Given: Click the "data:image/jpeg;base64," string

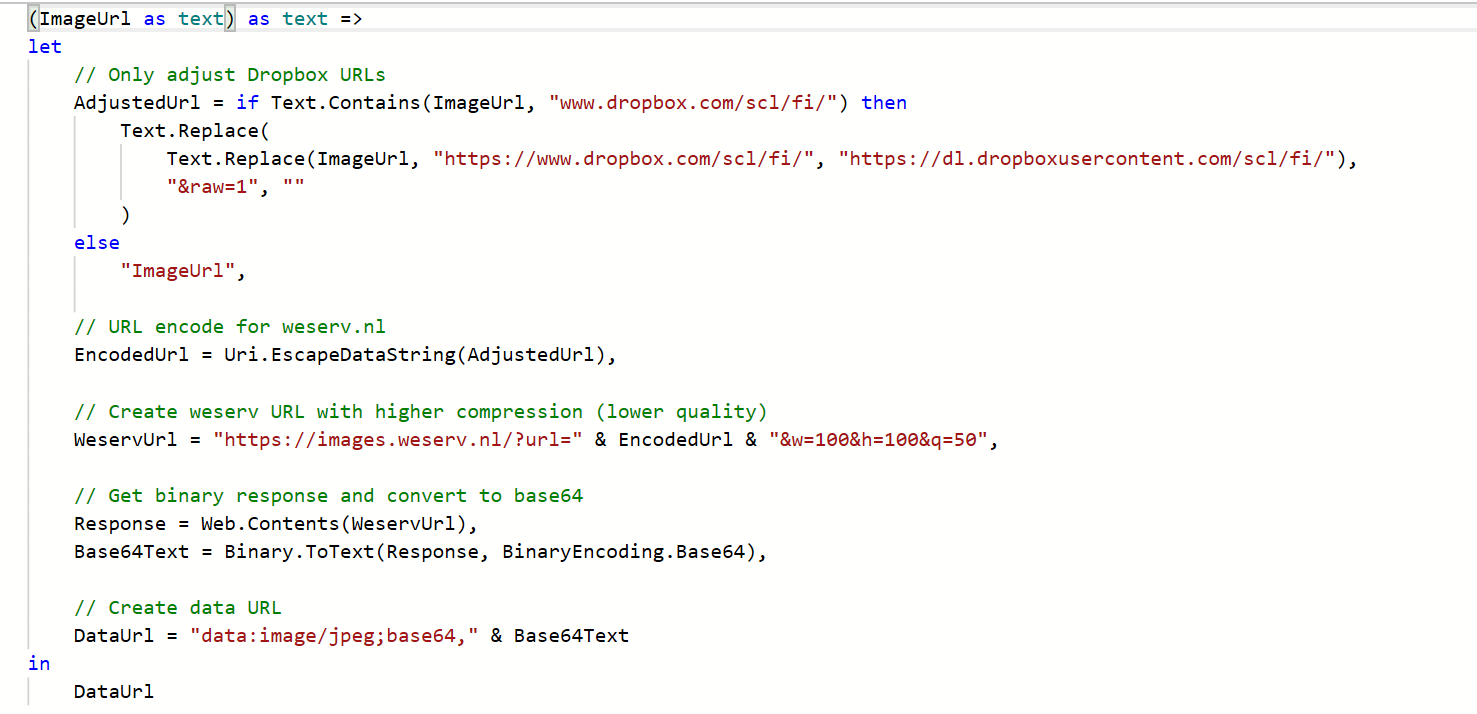Looking at the screenshot, I should [334, 636].
